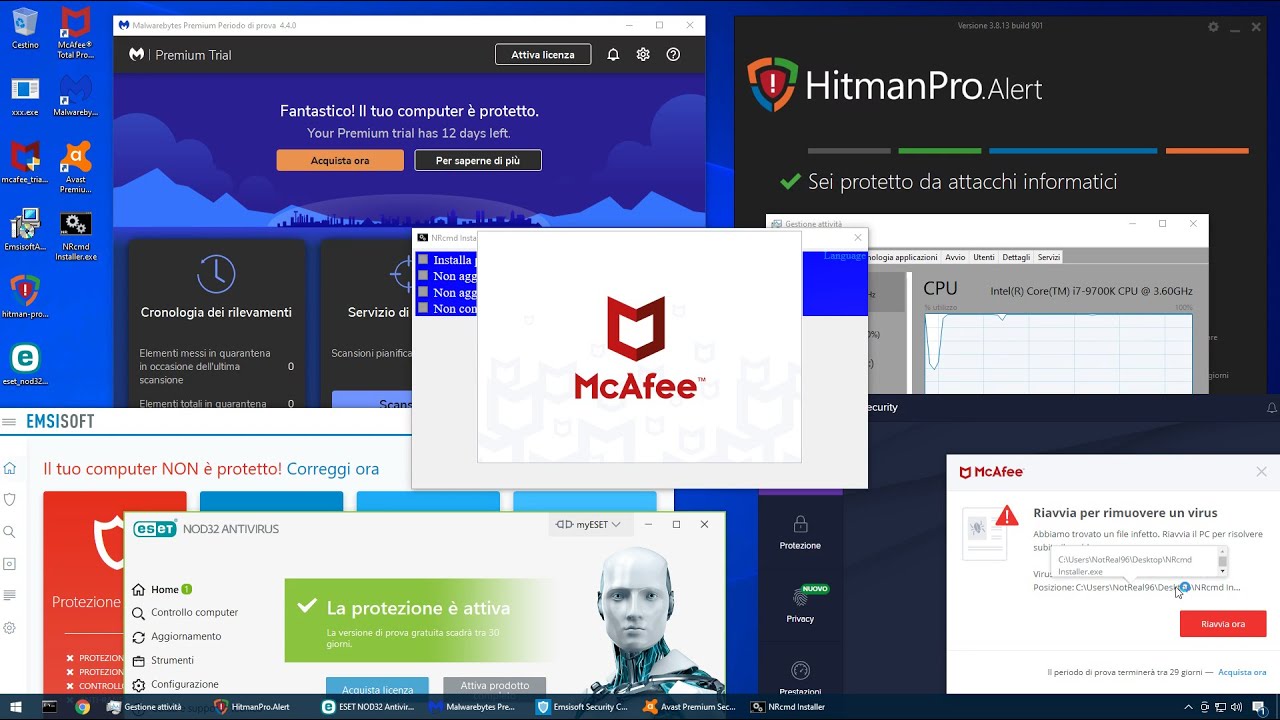Click Emsisoft shield sidebar icon
Image resolution: width=1280 pixels, height=720 pixels.
(10, 499)
